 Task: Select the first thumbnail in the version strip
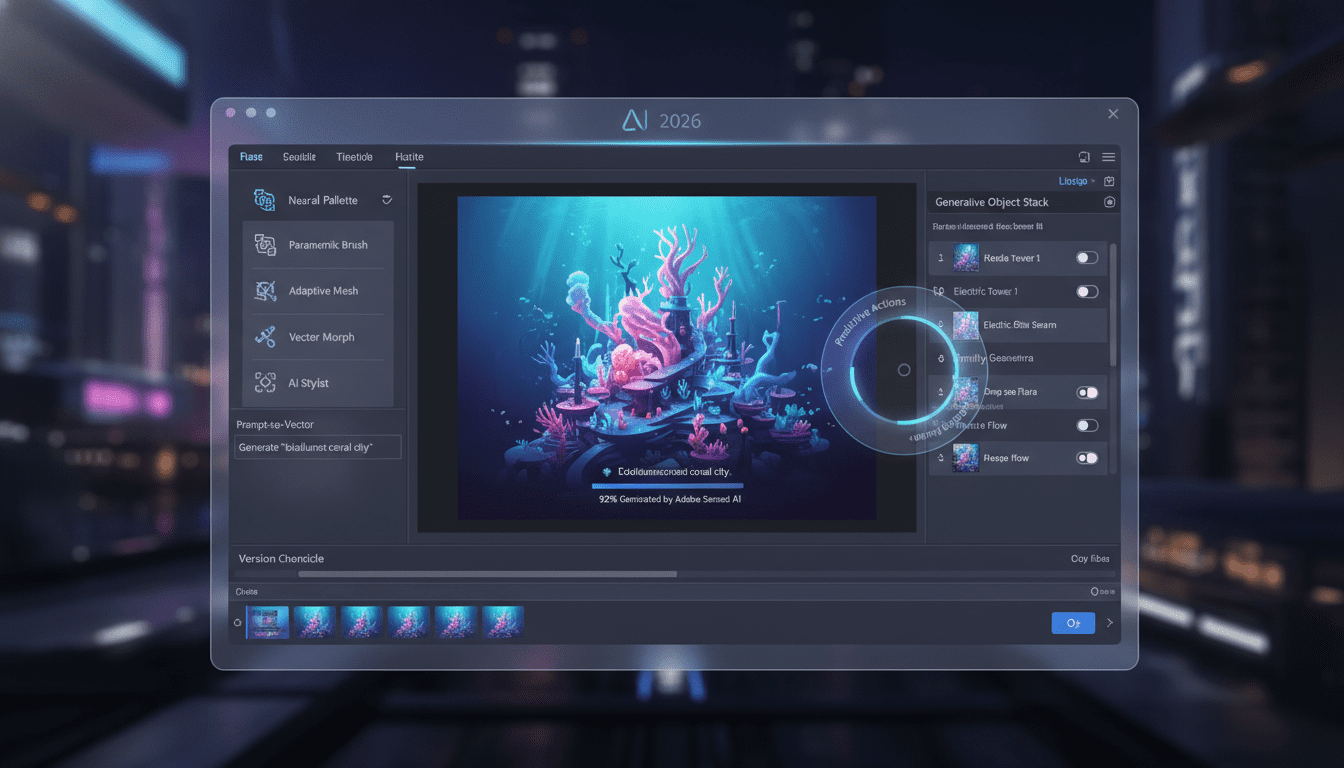coord(268,621)
